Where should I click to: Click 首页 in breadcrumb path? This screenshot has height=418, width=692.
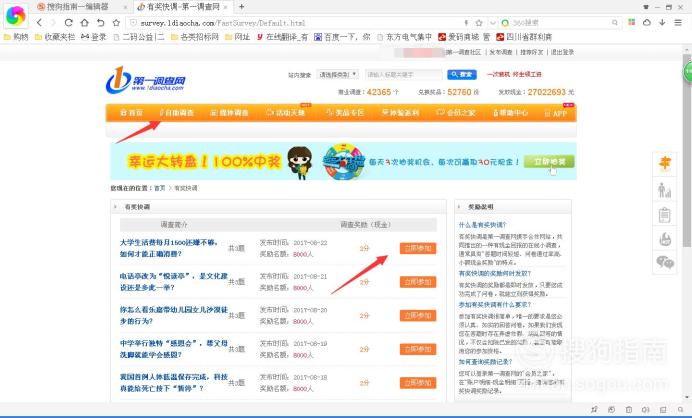pyautogui.click(x=159, y=188)
